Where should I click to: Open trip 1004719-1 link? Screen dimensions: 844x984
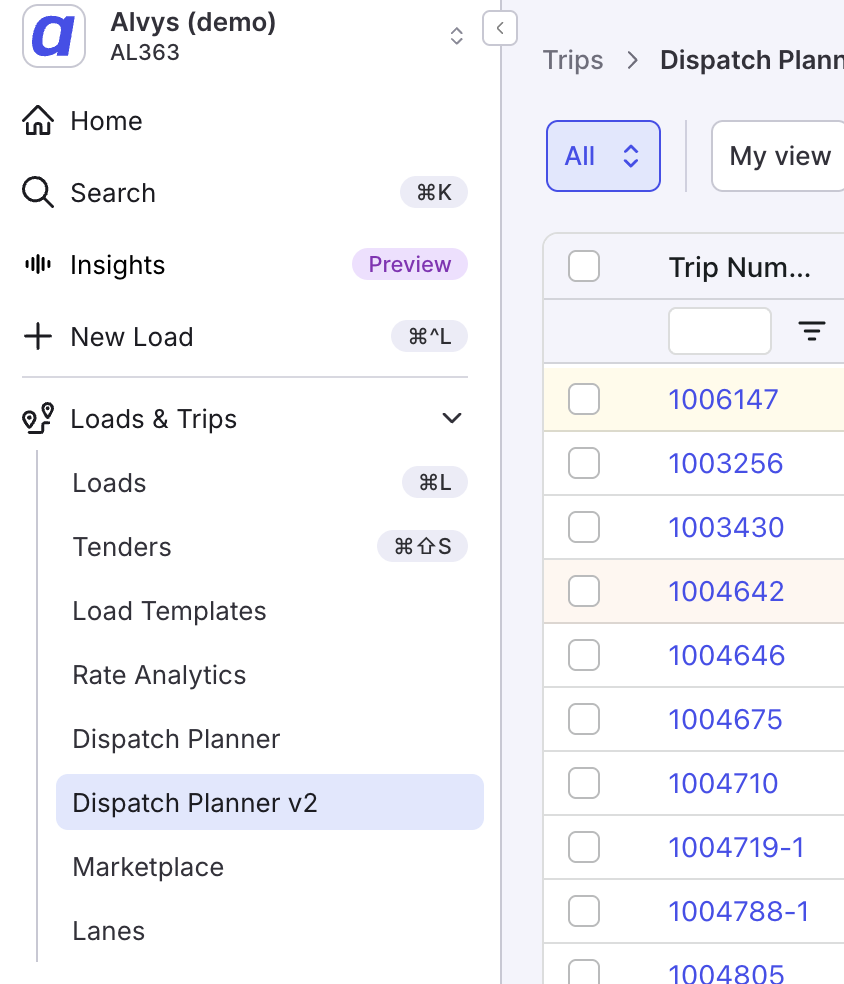(736, 847)
